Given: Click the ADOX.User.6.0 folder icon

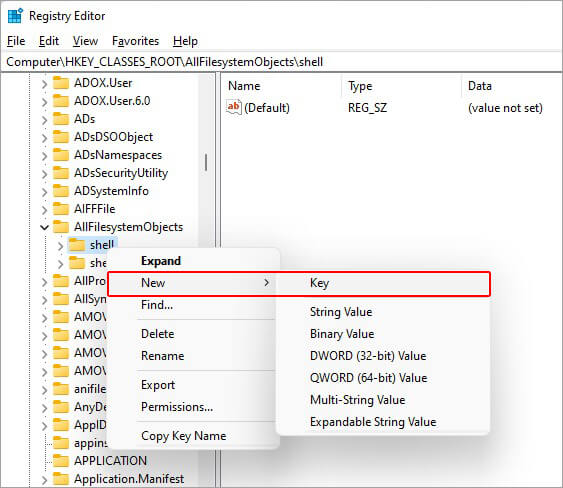Looking at the screenshot, I should tap(61, 101).
